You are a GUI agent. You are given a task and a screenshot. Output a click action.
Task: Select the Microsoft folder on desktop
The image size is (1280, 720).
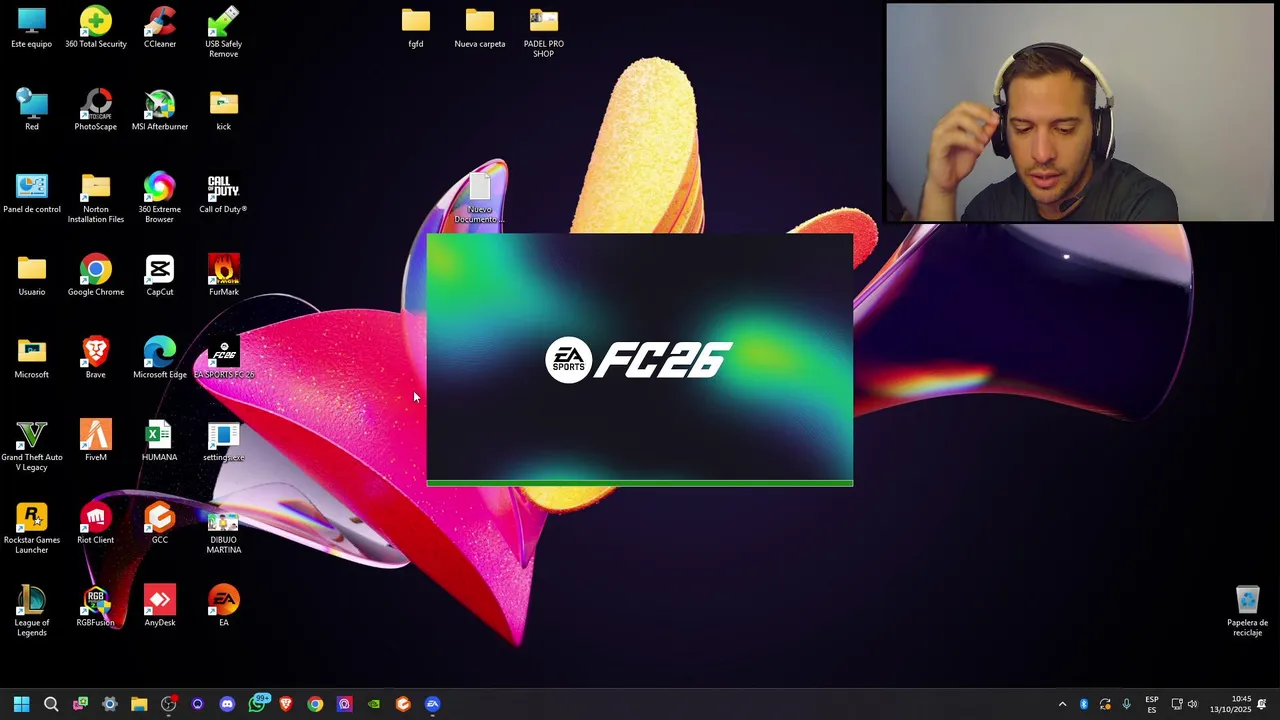pyautogui.click(x=32, y=359)
